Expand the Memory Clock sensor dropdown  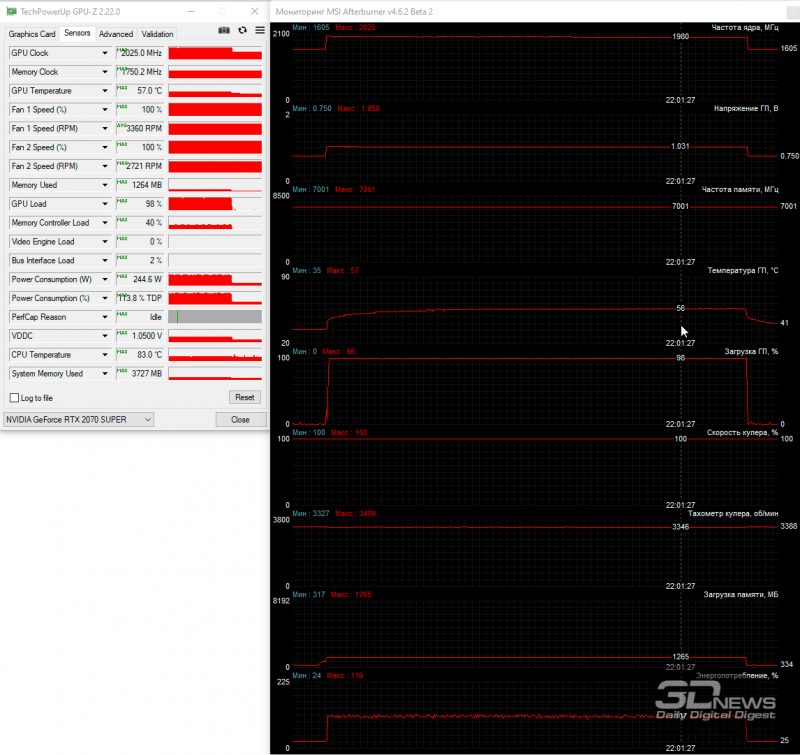pyautogui.click(x=105, y=72)
